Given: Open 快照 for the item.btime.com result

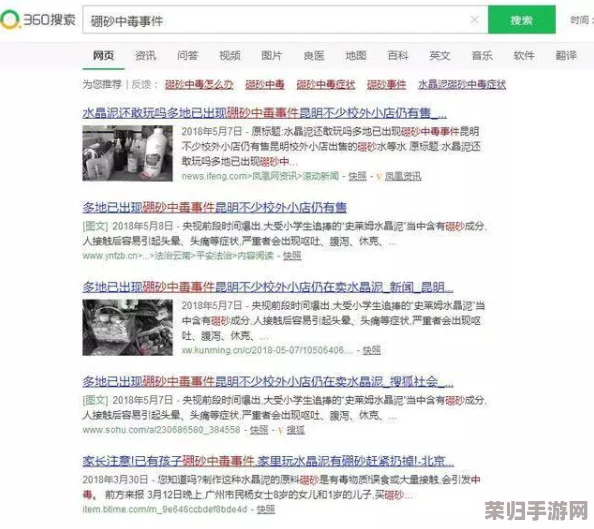Looking at the screenshot, I should (266, 509).
